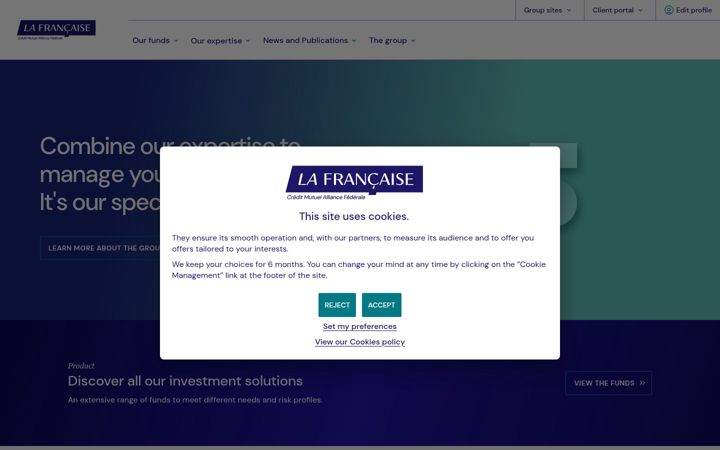Click the 'Product' label

(81, 366)
